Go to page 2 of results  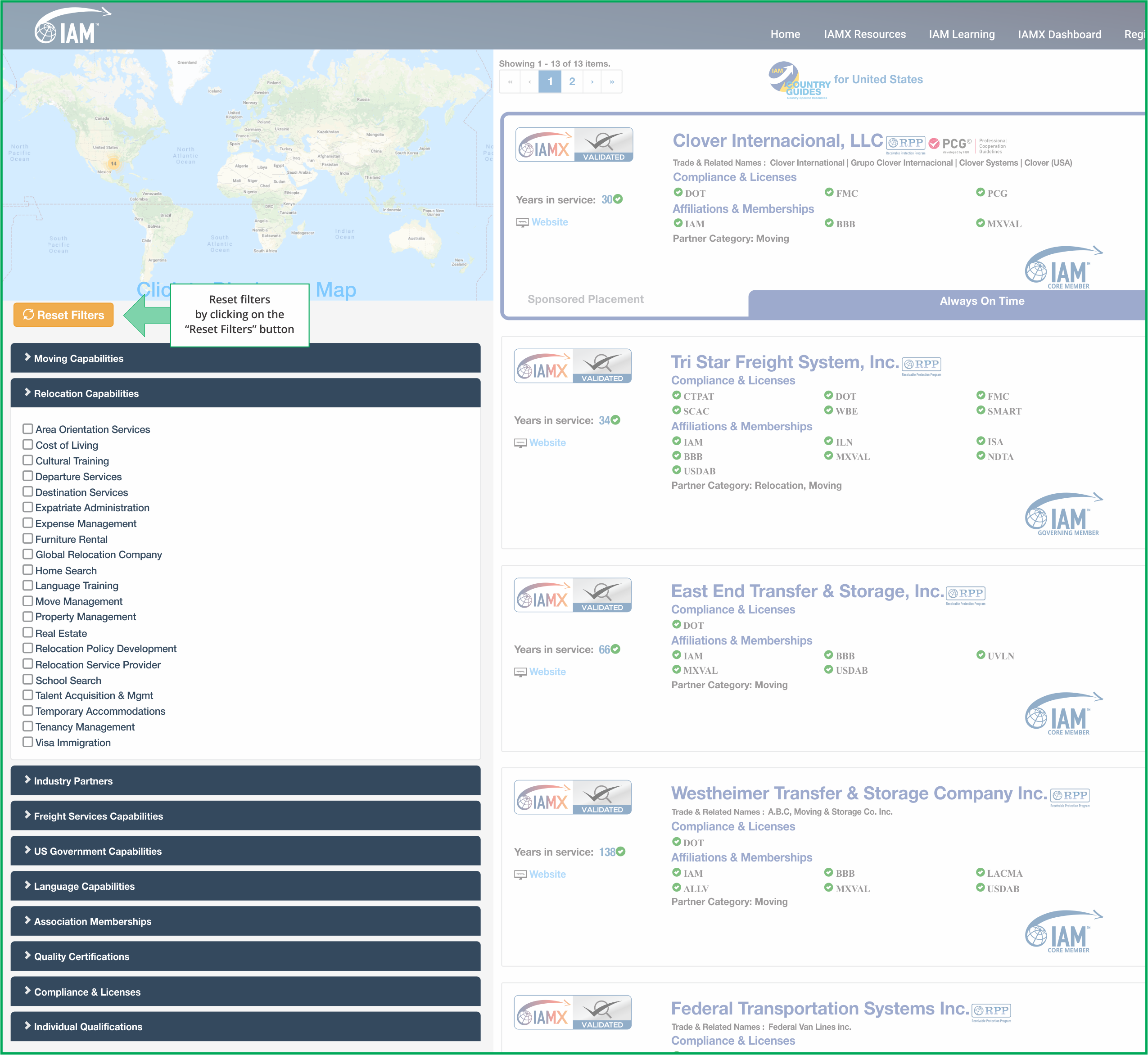[x=572, y=81]
